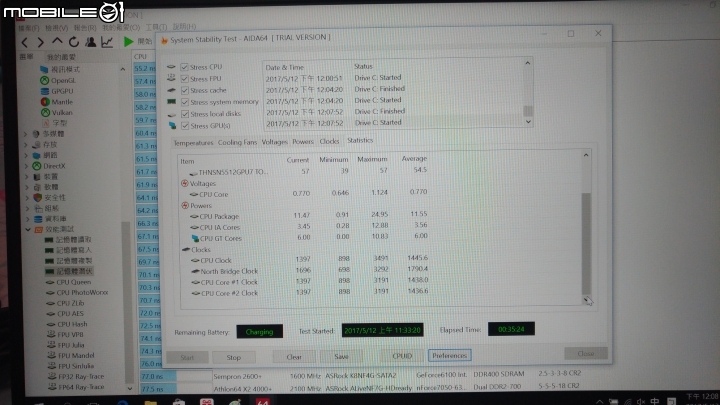
Task: Click the statistics list vertical scrollbar thumb
Action: click(x=586, y=243)
